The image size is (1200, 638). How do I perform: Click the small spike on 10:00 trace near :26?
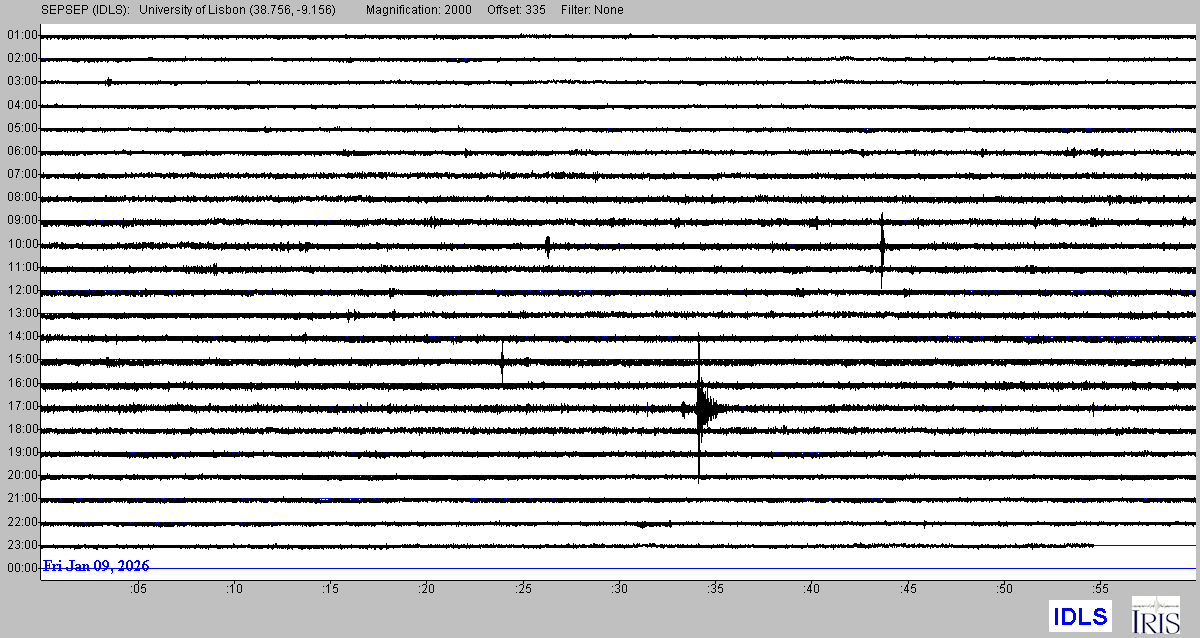548,246
